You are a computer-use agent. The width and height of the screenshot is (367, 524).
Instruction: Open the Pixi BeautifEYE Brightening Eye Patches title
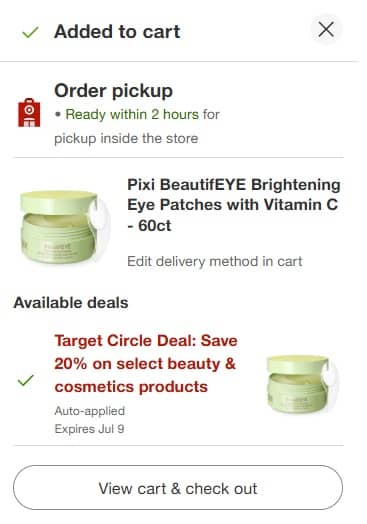(x=234, y=205)
